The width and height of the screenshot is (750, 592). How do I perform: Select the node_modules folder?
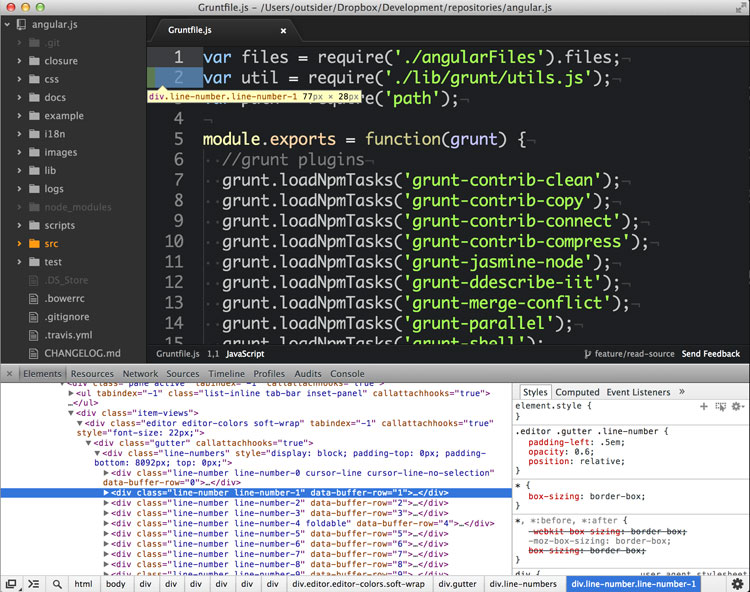[x=77, y=207]
